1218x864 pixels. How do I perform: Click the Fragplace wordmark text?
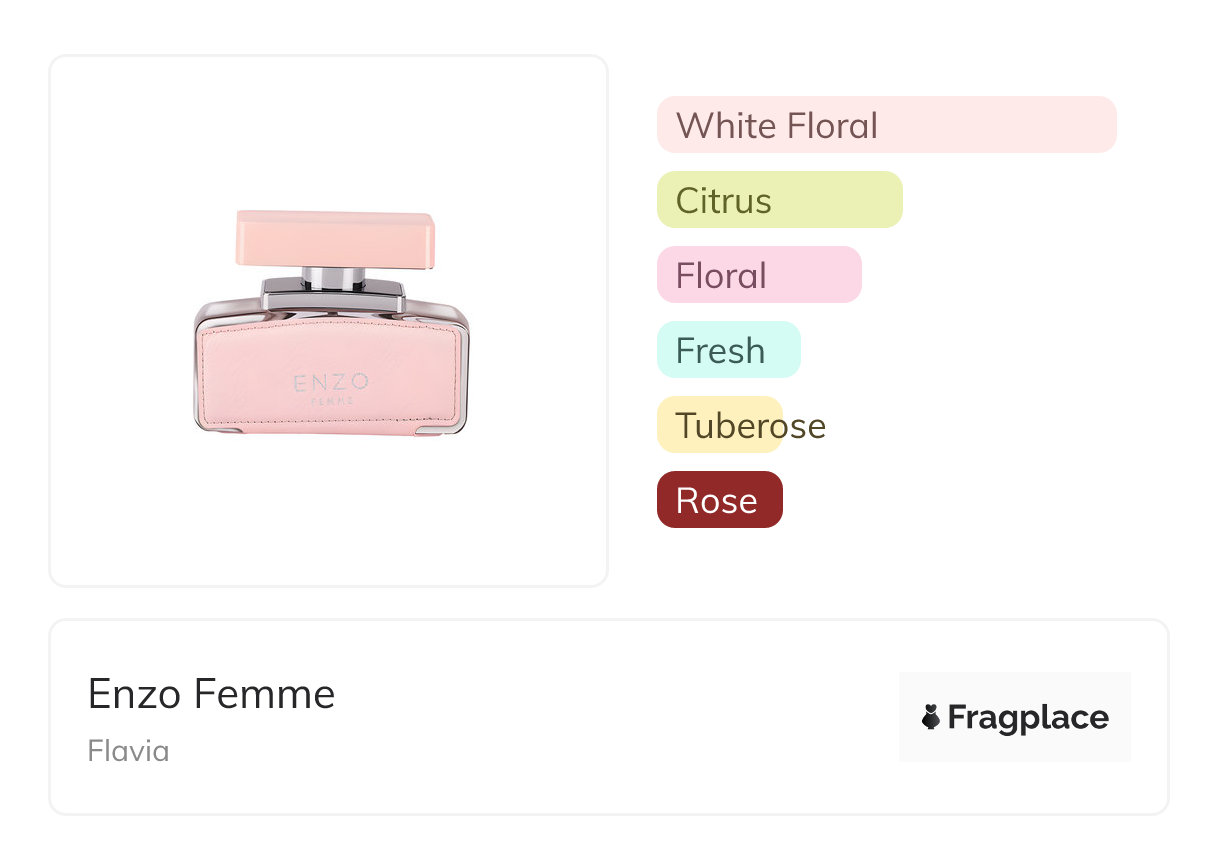point(1028,717)
